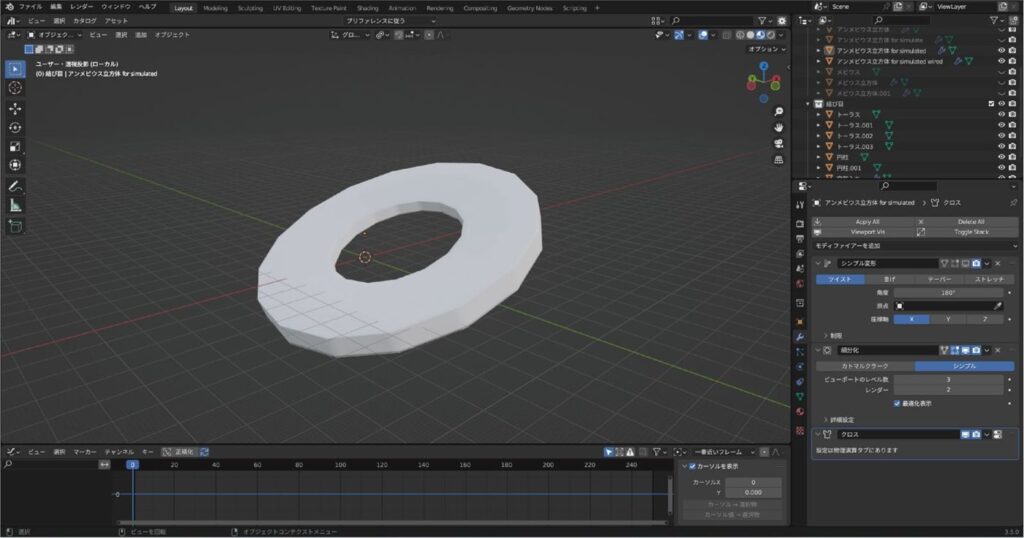
Task: Toggle render visibility of the クロス modifier
Action: point(976,434)
